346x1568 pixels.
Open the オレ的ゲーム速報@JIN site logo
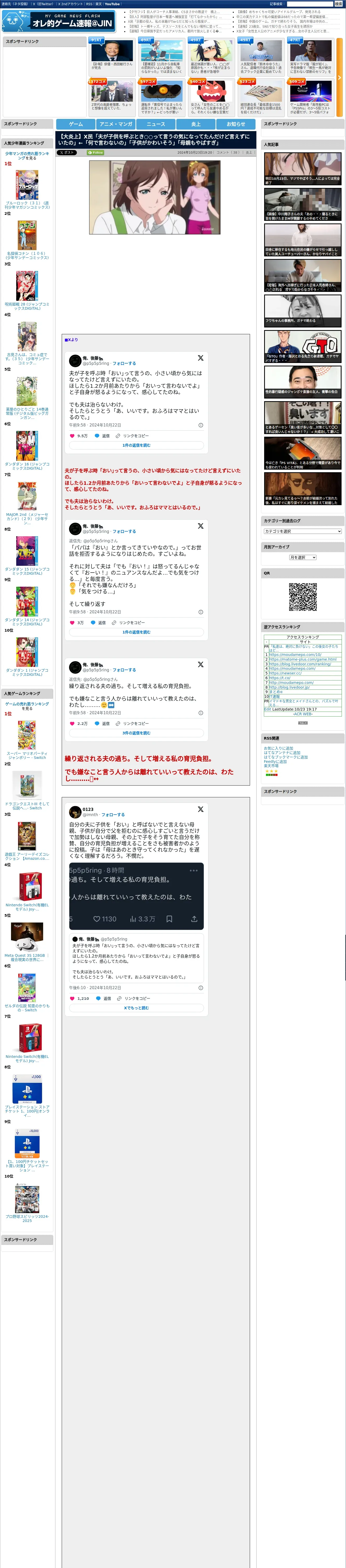click(x=59, y=21)
